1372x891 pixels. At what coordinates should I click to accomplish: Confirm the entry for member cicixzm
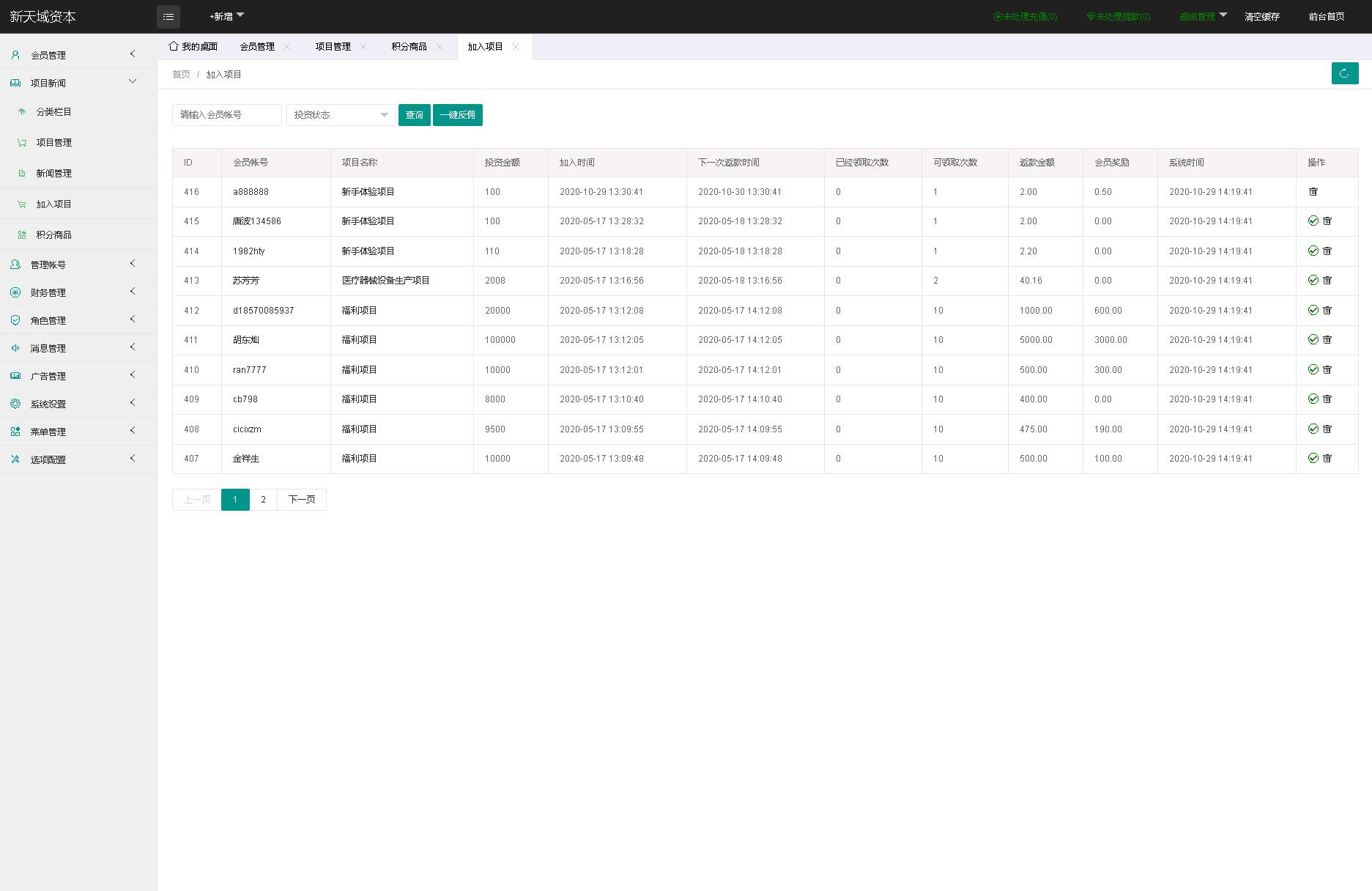point(1313,429)
